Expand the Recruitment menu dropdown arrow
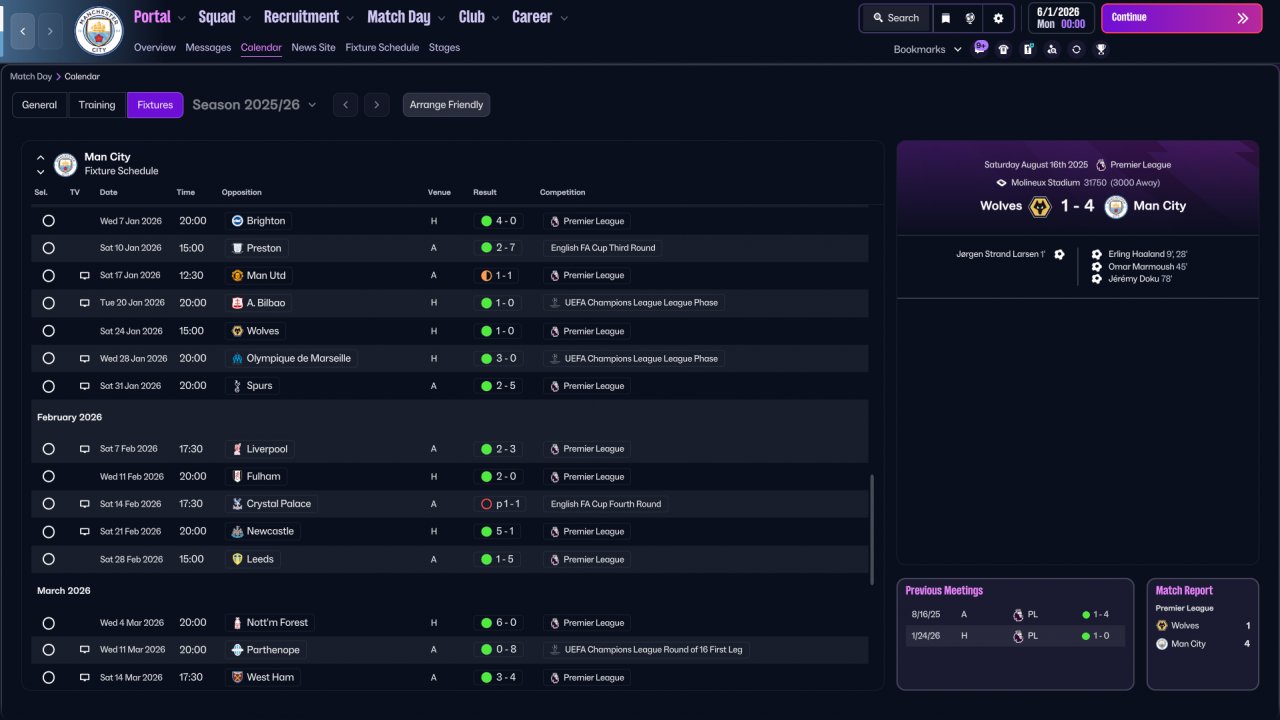 349,18
